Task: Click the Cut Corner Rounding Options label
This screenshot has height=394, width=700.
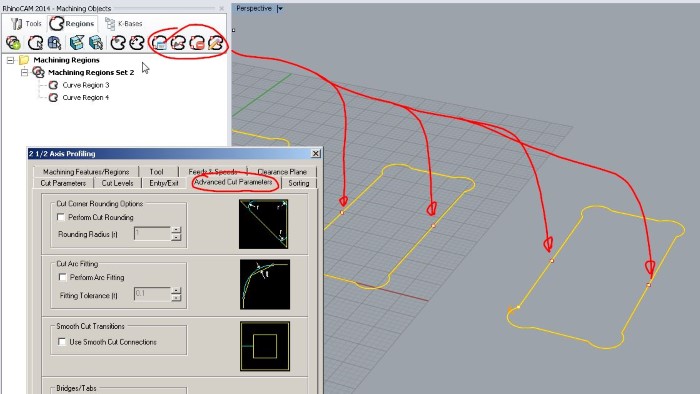Action: click(x=100, y=203)
